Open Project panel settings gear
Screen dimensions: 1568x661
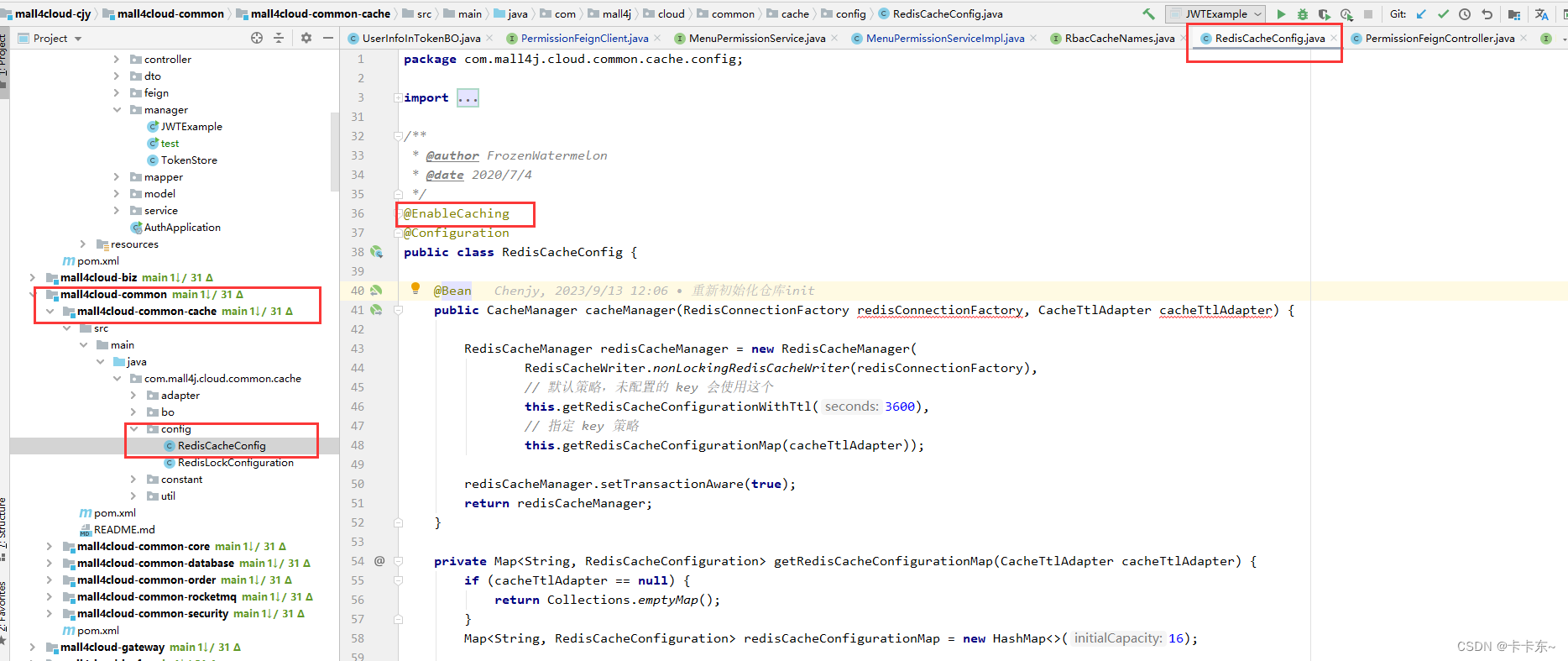click(306, 38)
